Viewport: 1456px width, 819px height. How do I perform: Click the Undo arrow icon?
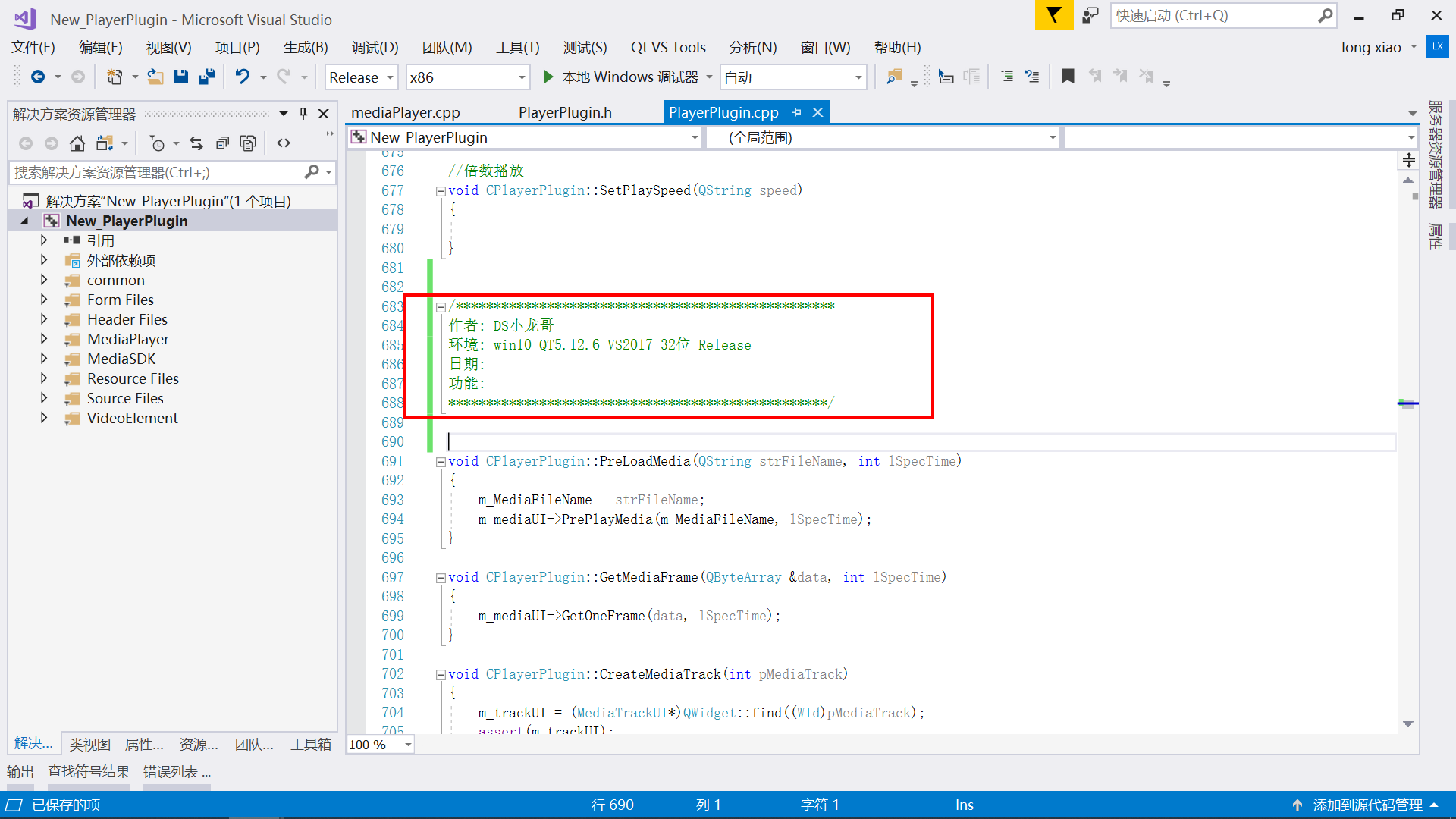pyautogui.click(x=242, y=77)
